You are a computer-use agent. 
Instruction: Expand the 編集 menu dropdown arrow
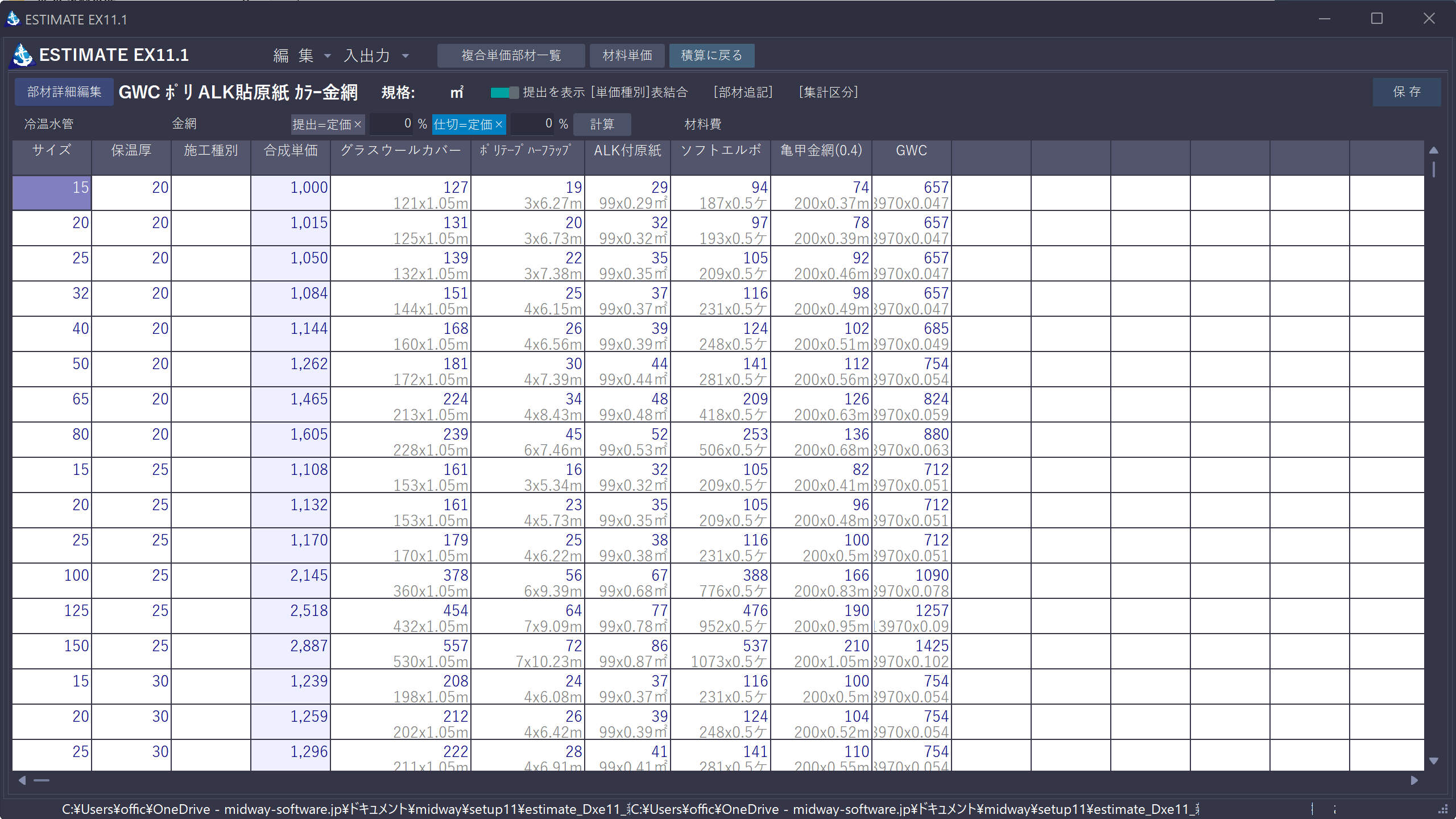328,56
